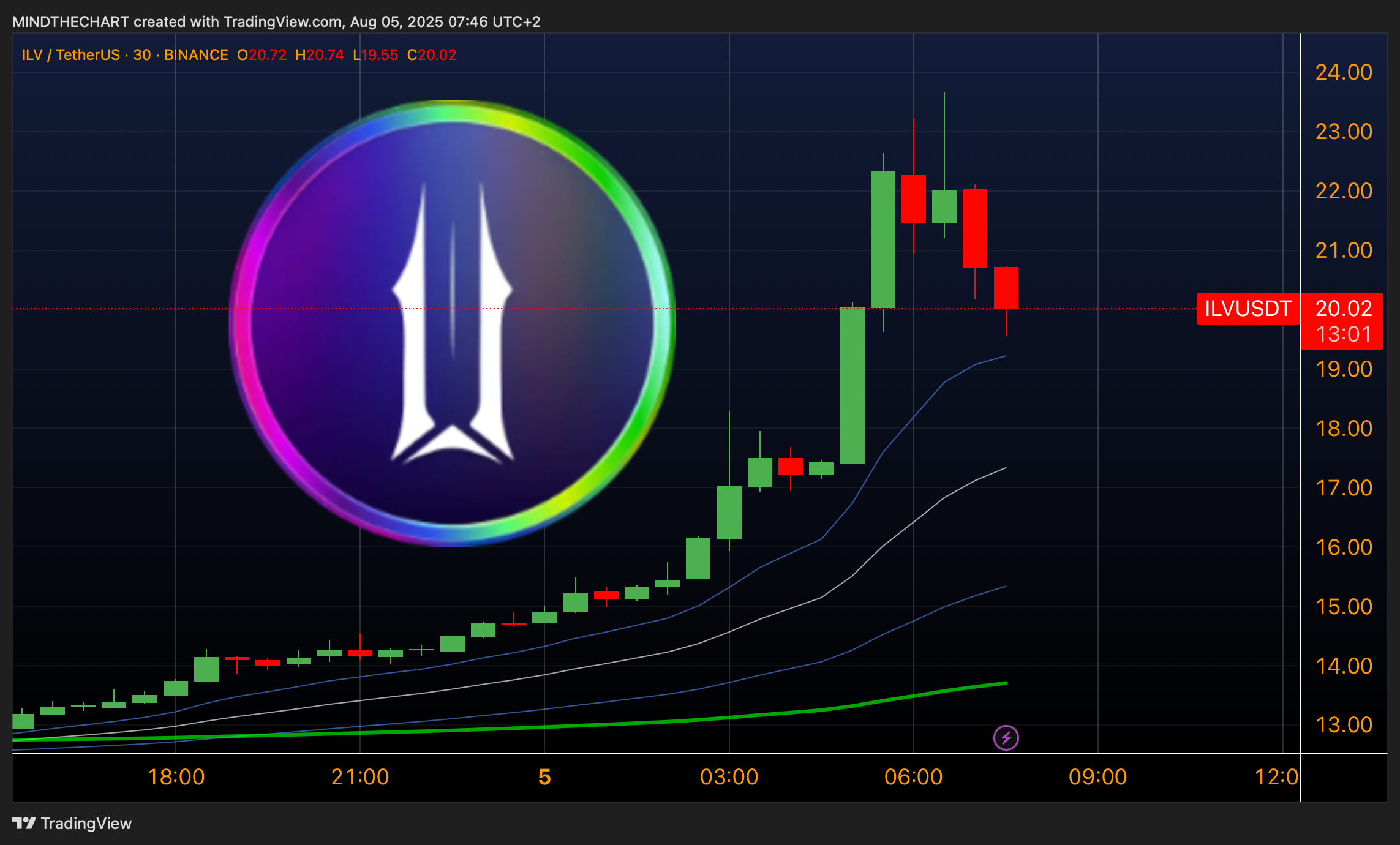This screenshot has height=845, width=1400.
Task: Click the day 5 date marker
Action: 544,777
